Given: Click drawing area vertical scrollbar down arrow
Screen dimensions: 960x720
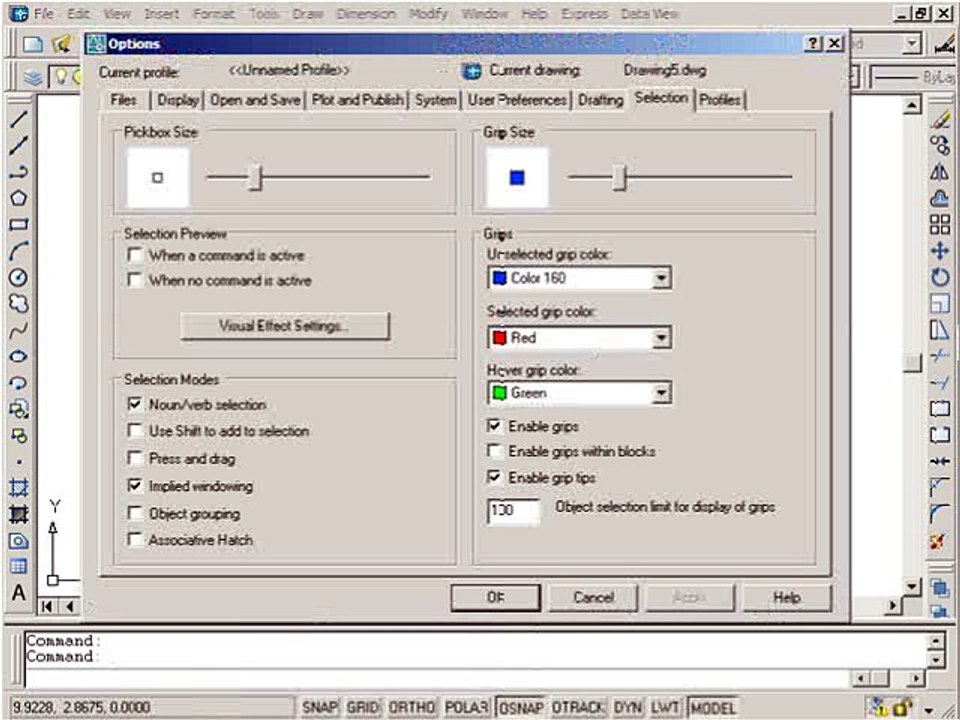Looking at the screenshot, I should coord(912,586).
